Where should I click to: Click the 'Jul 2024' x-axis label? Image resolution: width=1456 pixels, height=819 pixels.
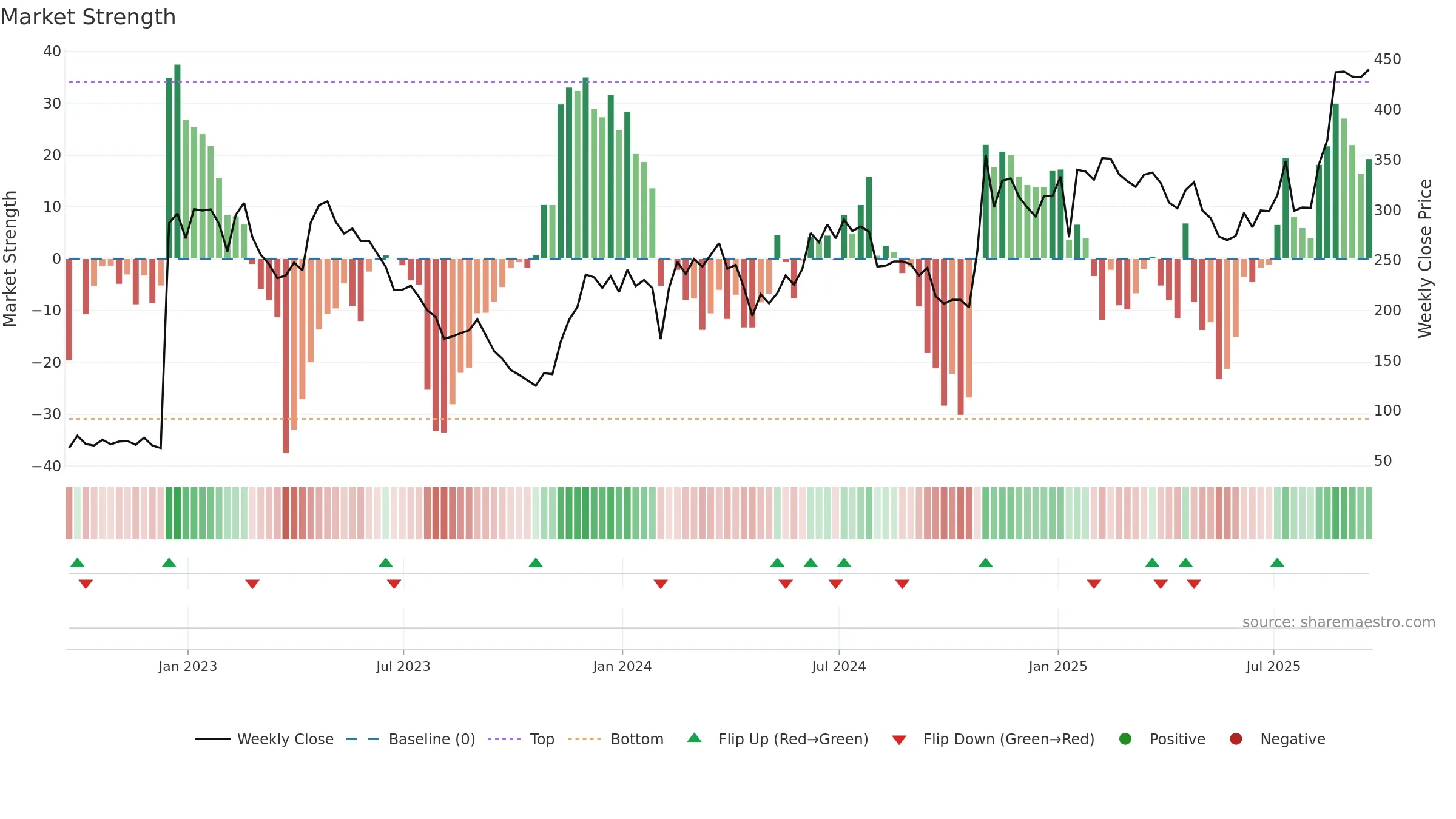tap(839, 666)
